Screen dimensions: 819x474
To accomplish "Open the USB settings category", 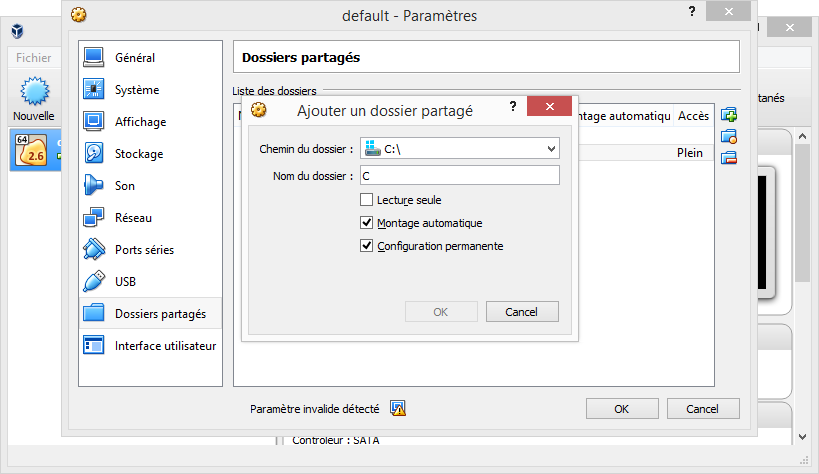I will point(125,282).
